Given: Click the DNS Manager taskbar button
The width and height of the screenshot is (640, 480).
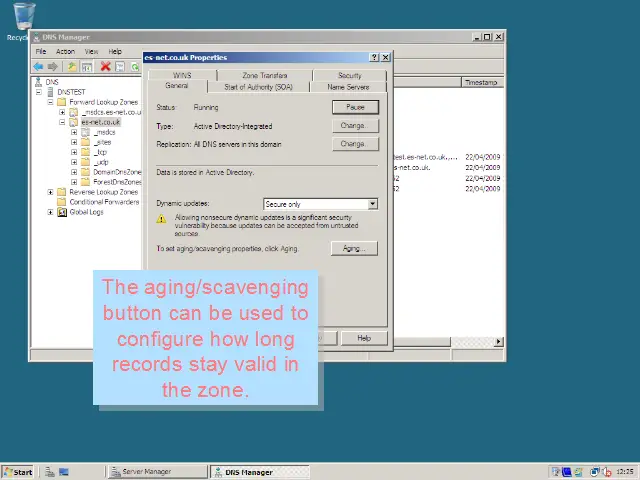Looking at the screenshot, I should (x=260, y=472).
